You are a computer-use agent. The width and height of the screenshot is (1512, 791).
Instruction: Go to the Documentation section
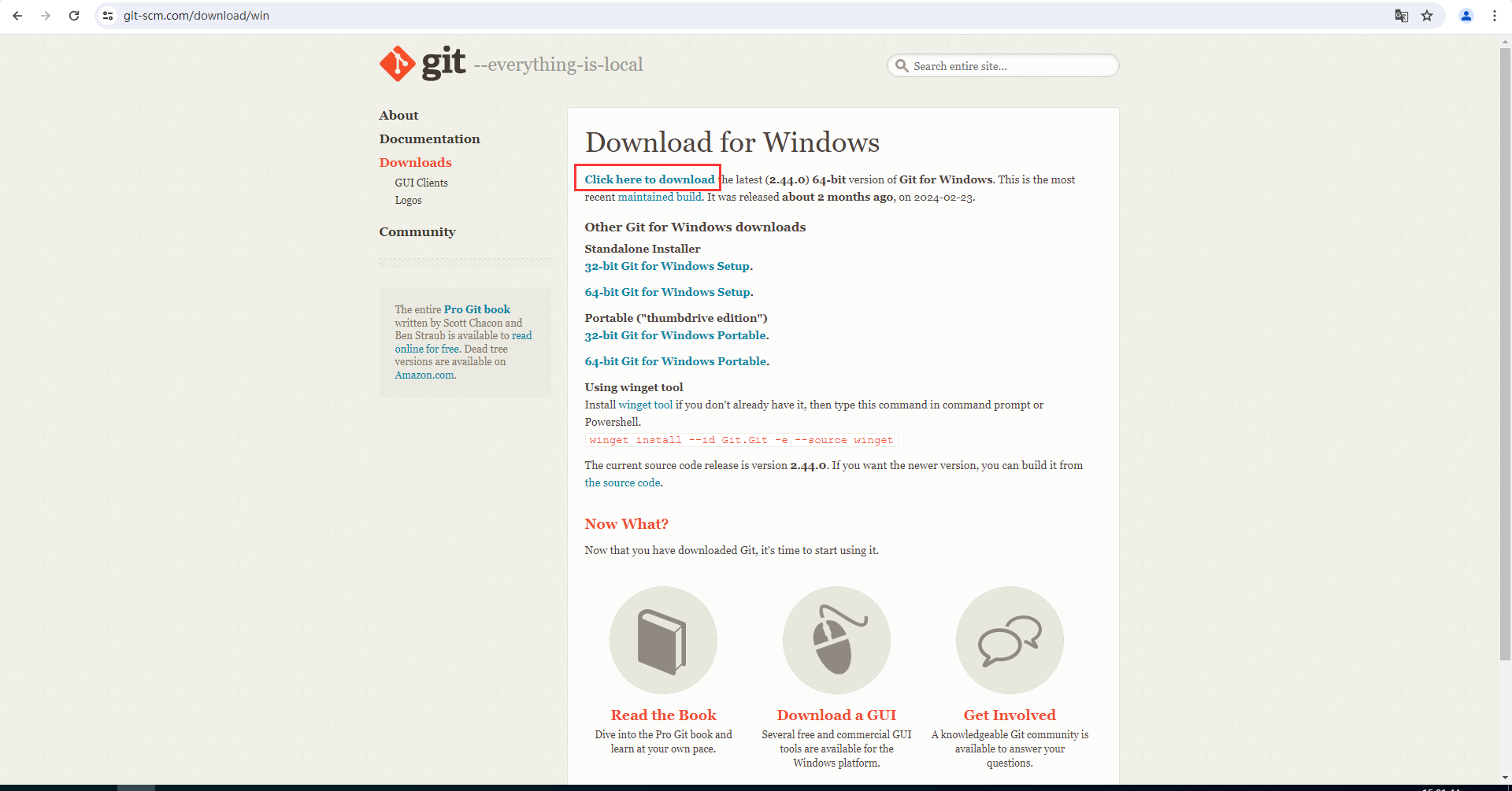(429, 139)
